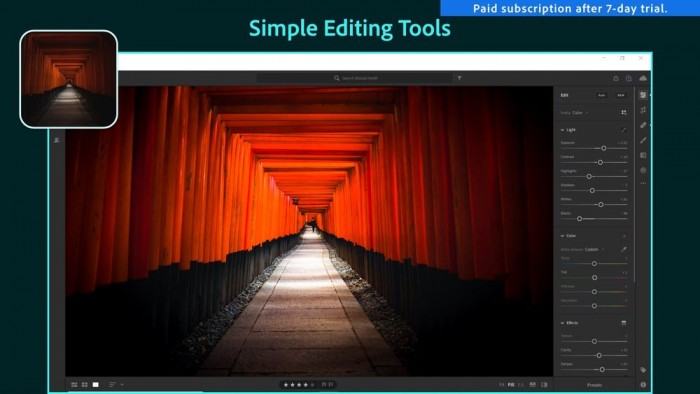Image resolution: width=700 pixels, height=394 pixels.
Task: Switch to photo grid view
Action: 74,385
